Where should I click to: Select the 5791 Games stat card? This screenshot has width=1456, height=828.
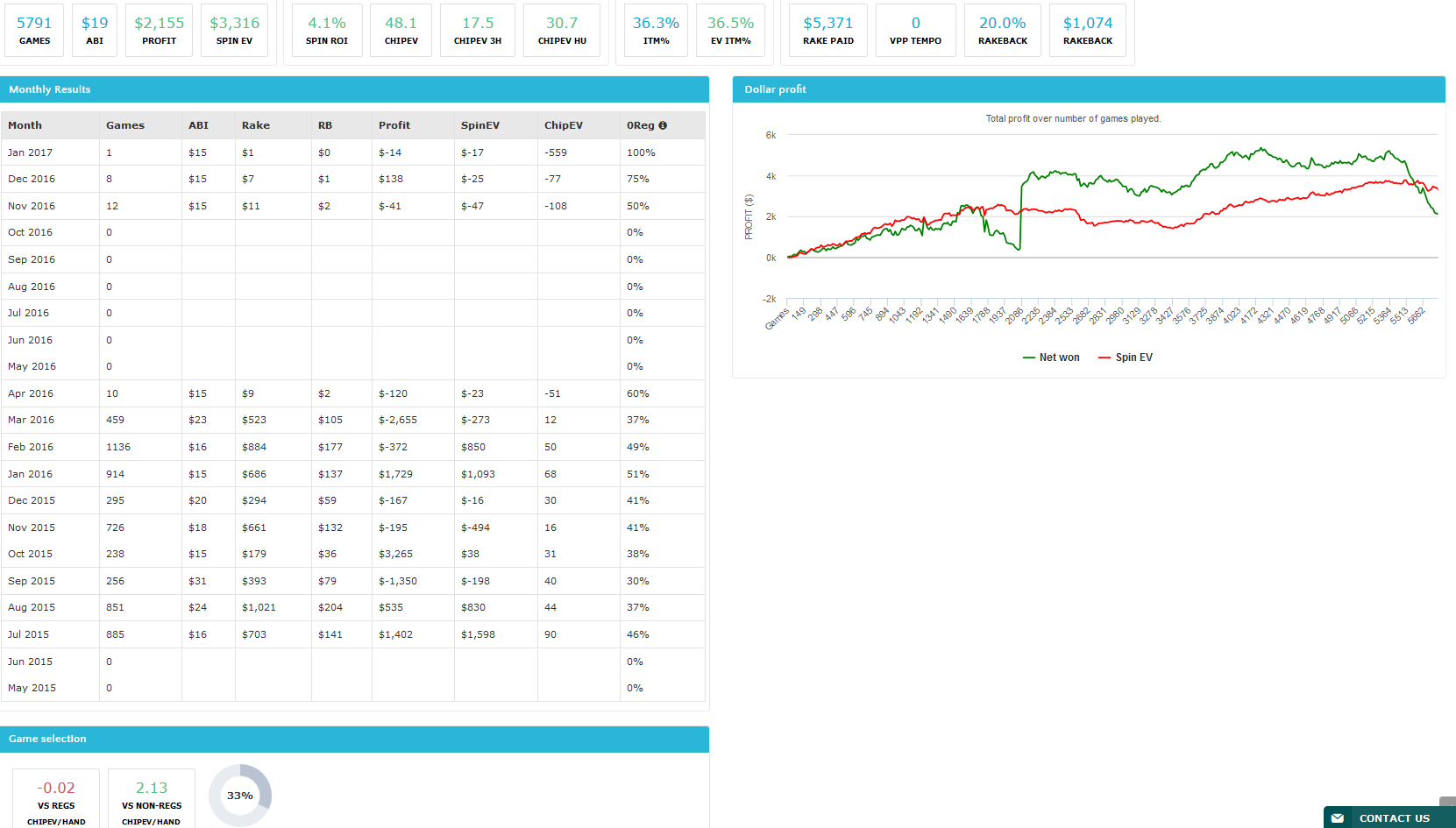[34, 30]
